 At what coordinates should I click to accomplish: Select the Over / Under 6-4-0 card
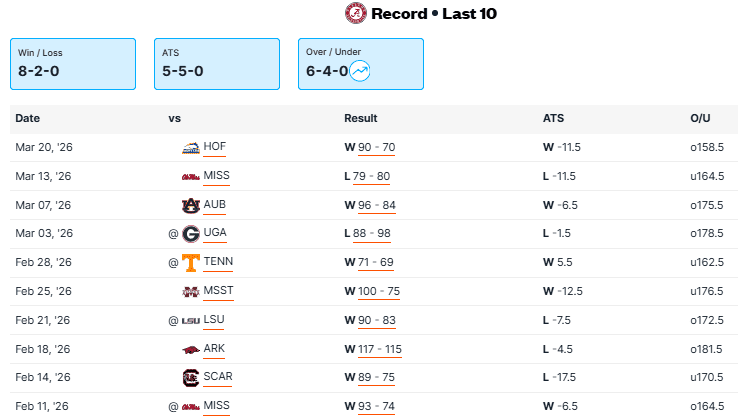pyautogui.click(x=361, y=63)
